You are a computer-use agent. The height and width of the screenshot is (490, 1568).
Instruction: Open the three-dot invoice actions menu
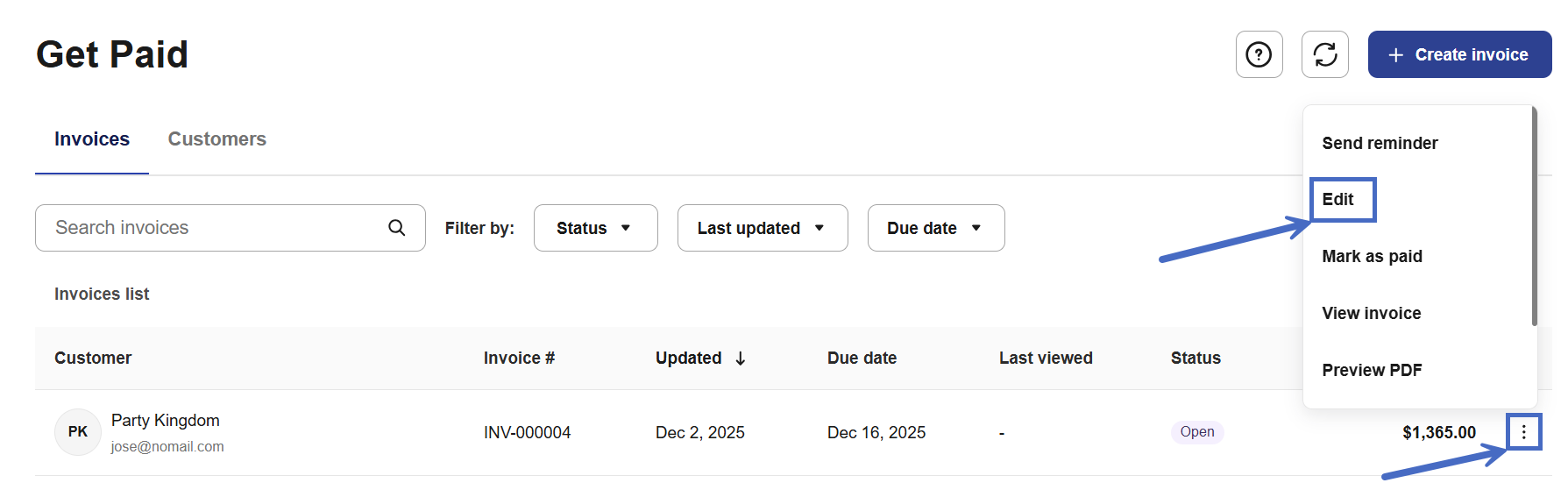1524,432
